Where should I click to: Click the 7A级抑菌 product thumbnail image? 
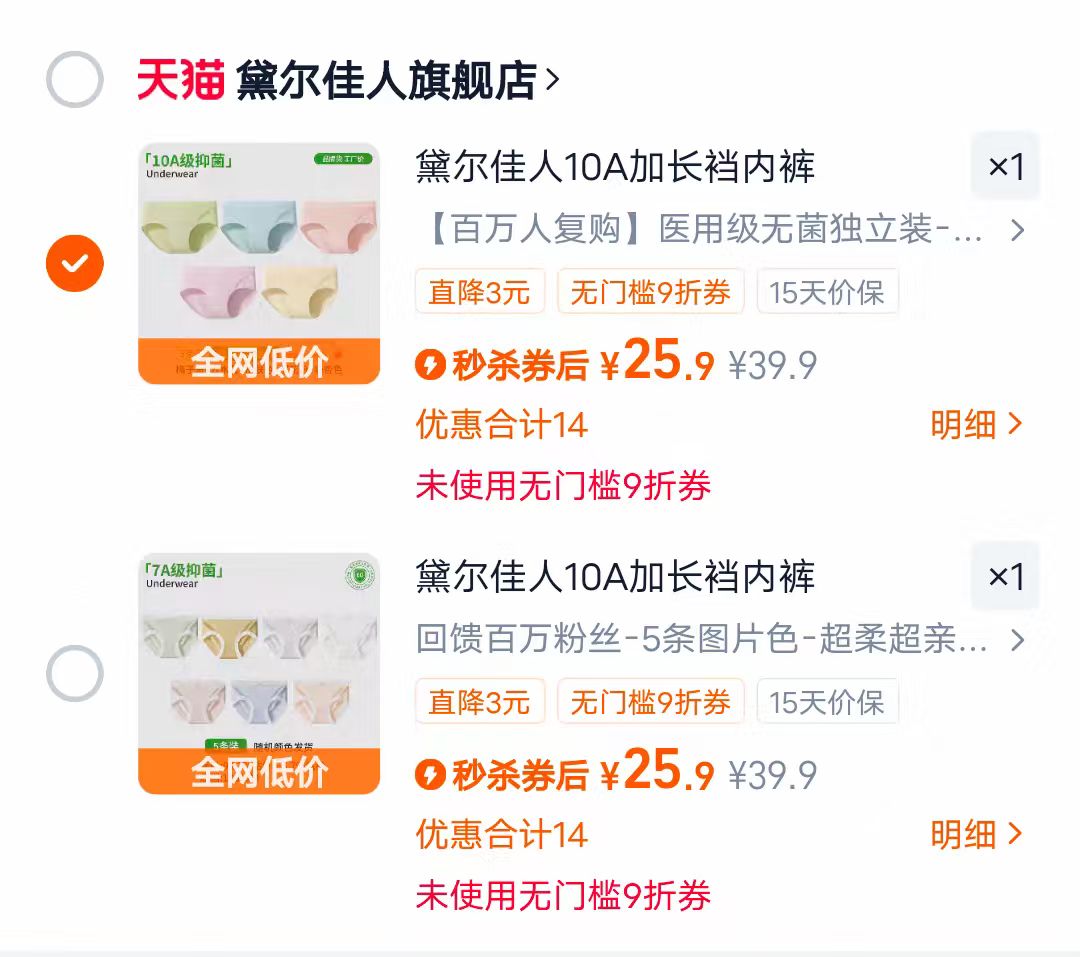click(258, 672)
